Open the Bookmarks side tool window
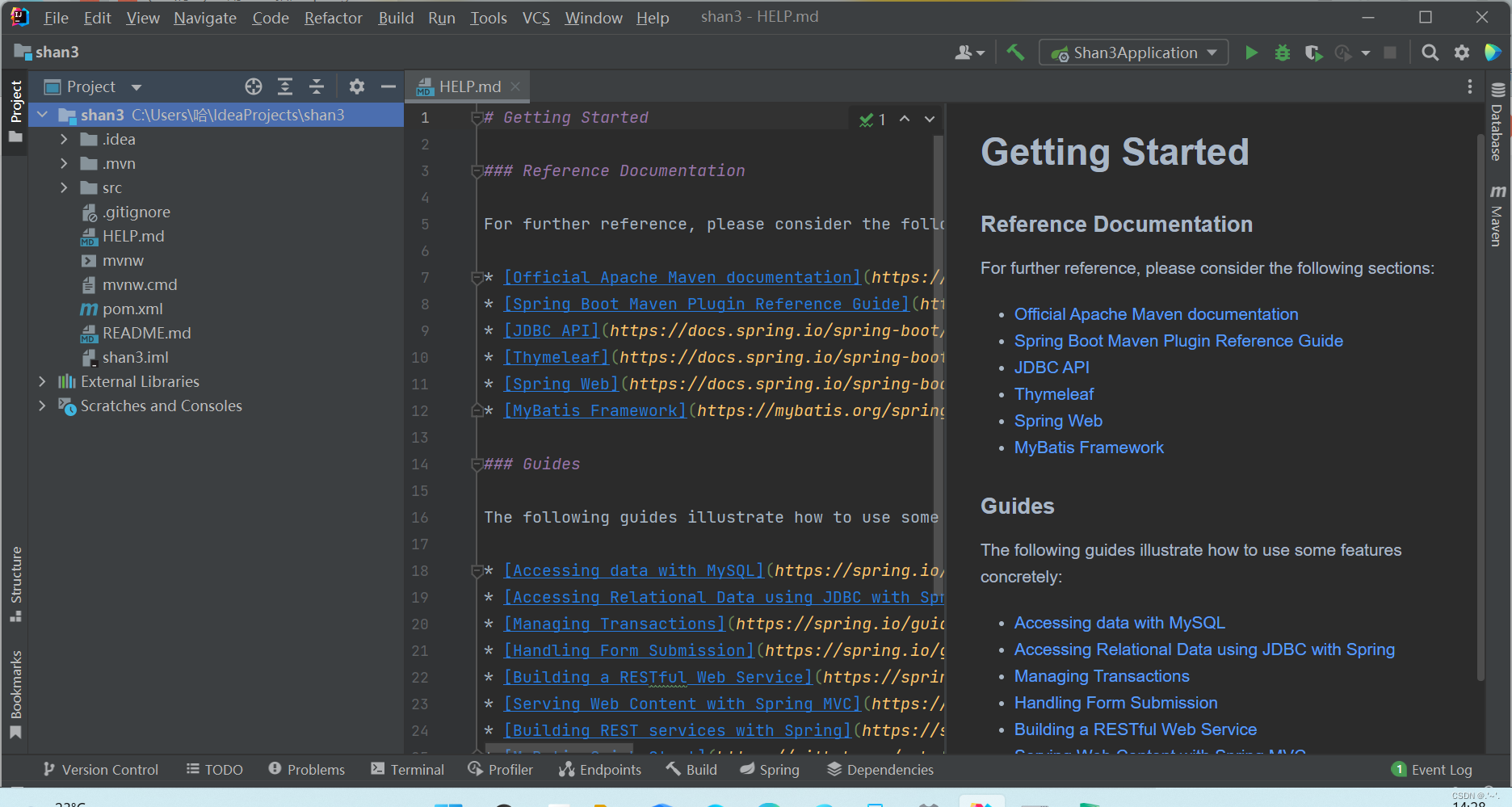 [16, 694]
